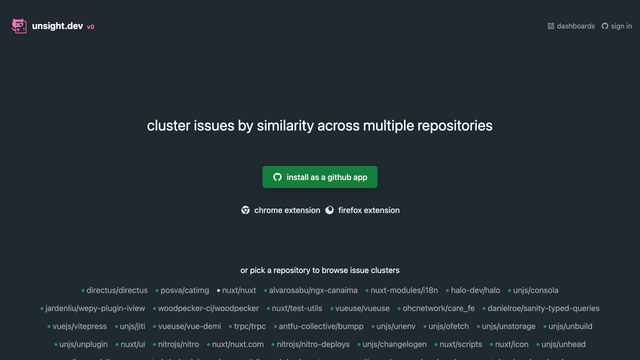Select unjs/consola repository
This screenshot has height=360, width=640.
(x=536, y=290)
